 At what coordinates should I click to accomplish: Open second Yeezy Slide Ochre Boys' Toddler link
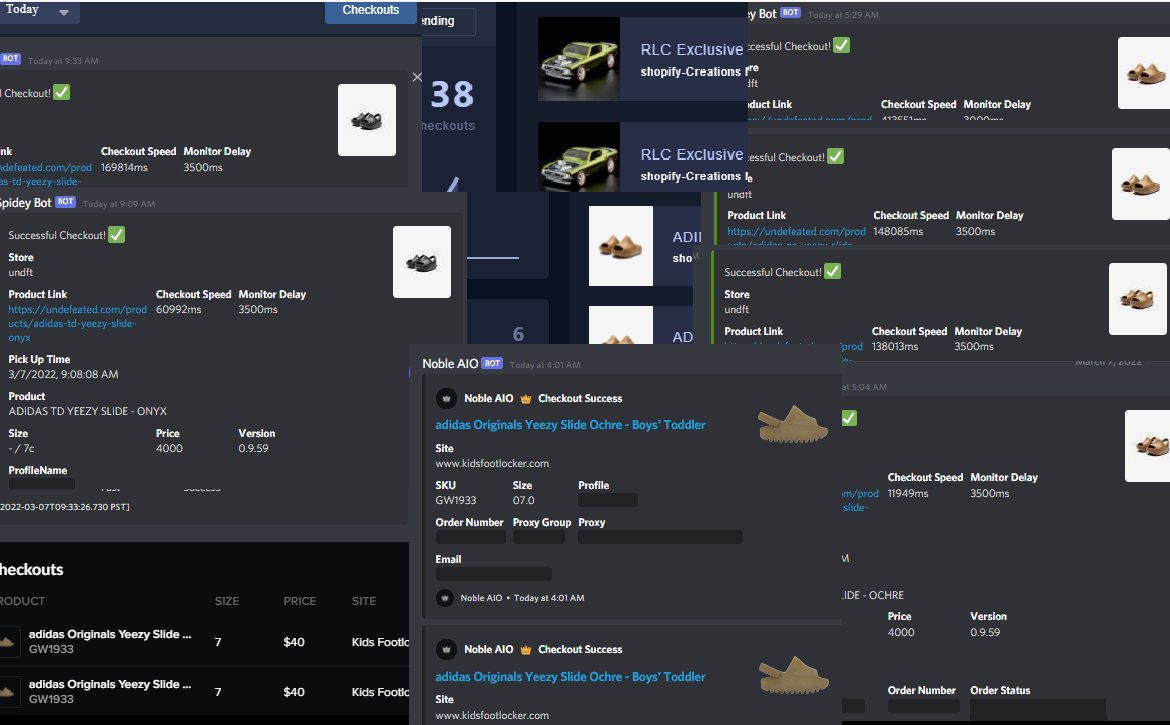(570, 677)
